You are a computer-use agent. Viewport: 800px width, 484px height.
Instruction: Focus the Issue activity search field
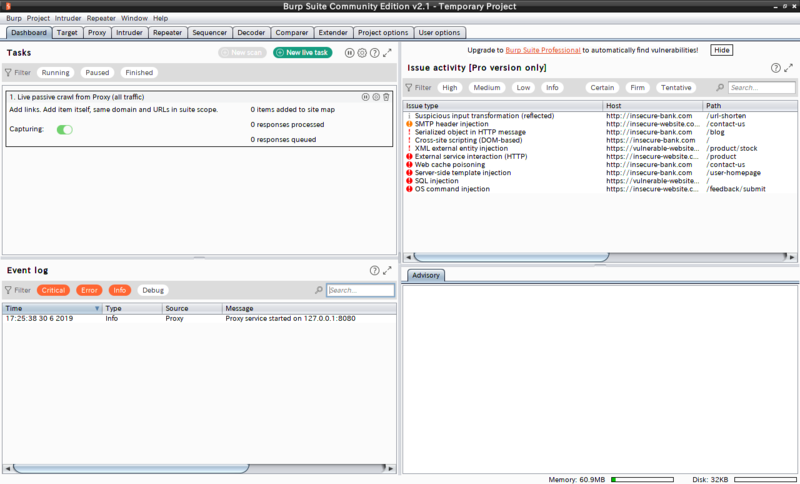click(761, 88)
